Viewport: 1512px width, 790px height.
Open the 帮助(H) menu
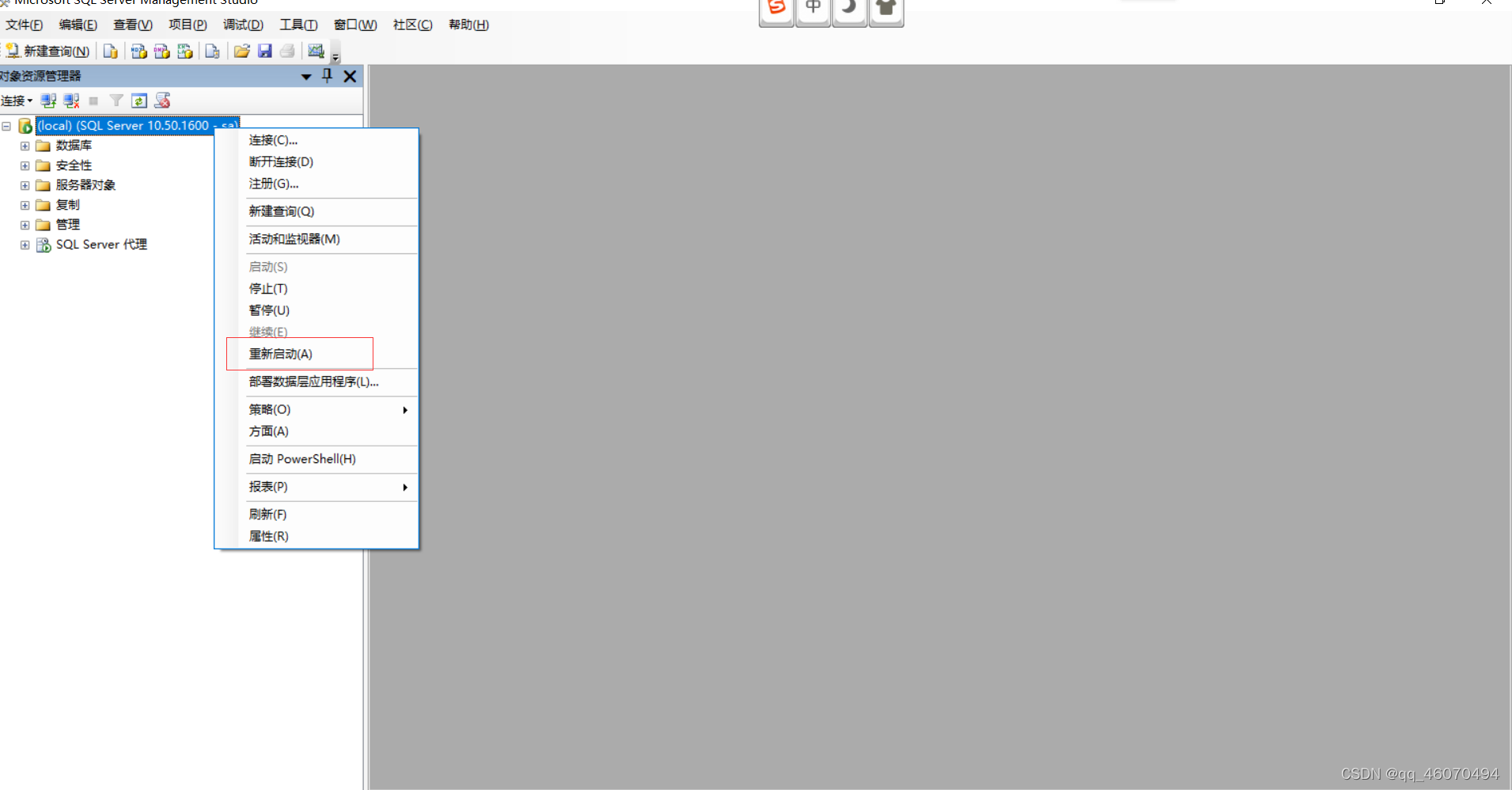[x=468, y=25]
